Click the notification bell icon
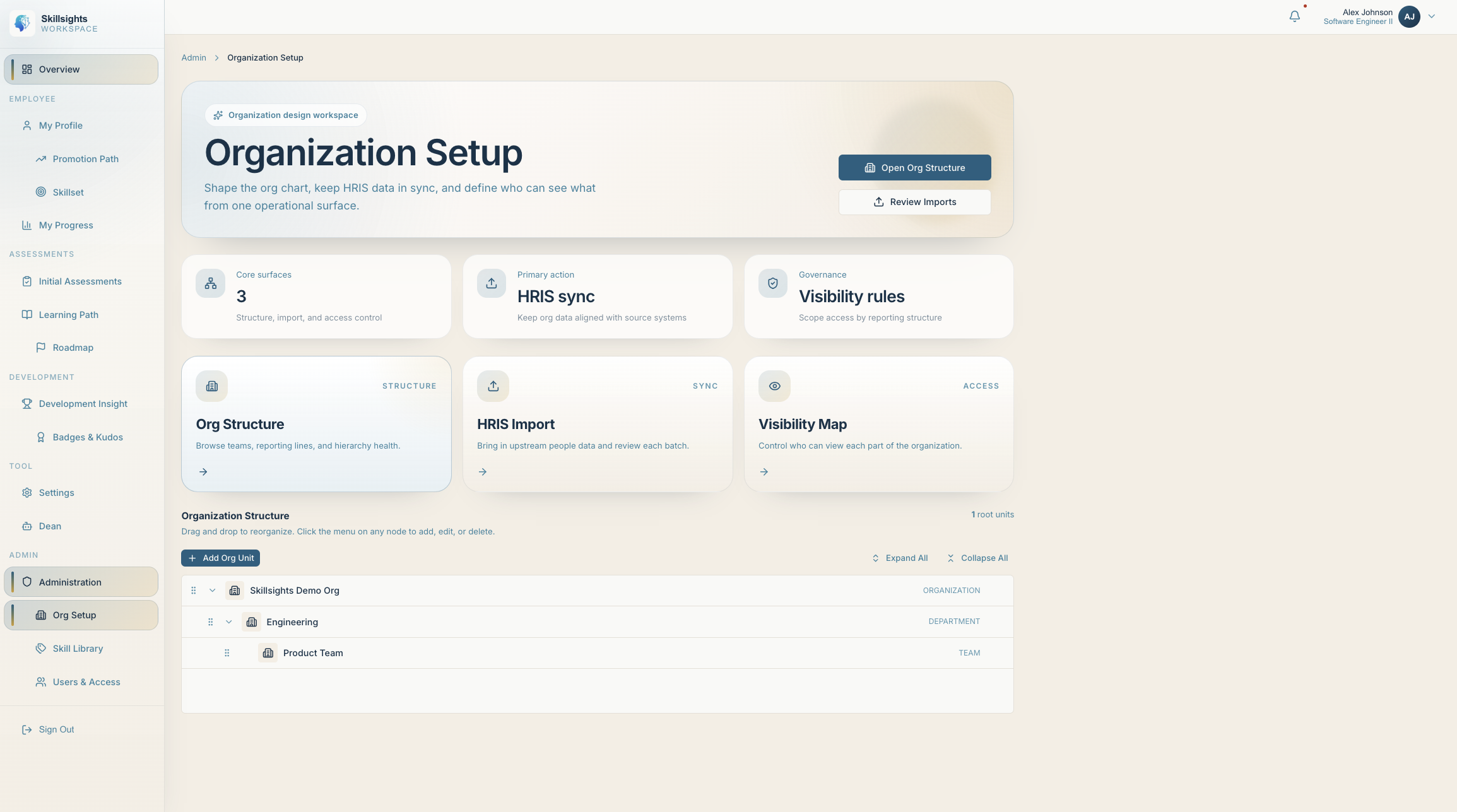The width and height of the screenshot is (1457, 812). tap(1294, 17)
